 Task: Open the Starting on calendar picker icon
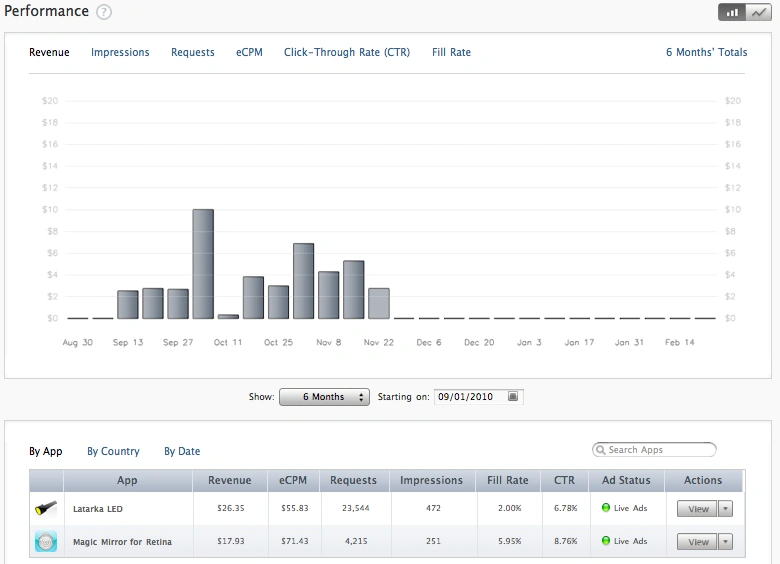[x=513, y=396]
